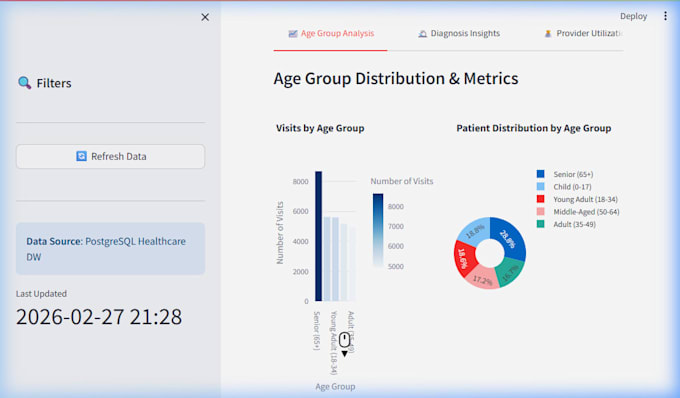Click the chart icon on Age Group Analysis tab
This screenshot has height=398, width=680.
click(293, 33)
